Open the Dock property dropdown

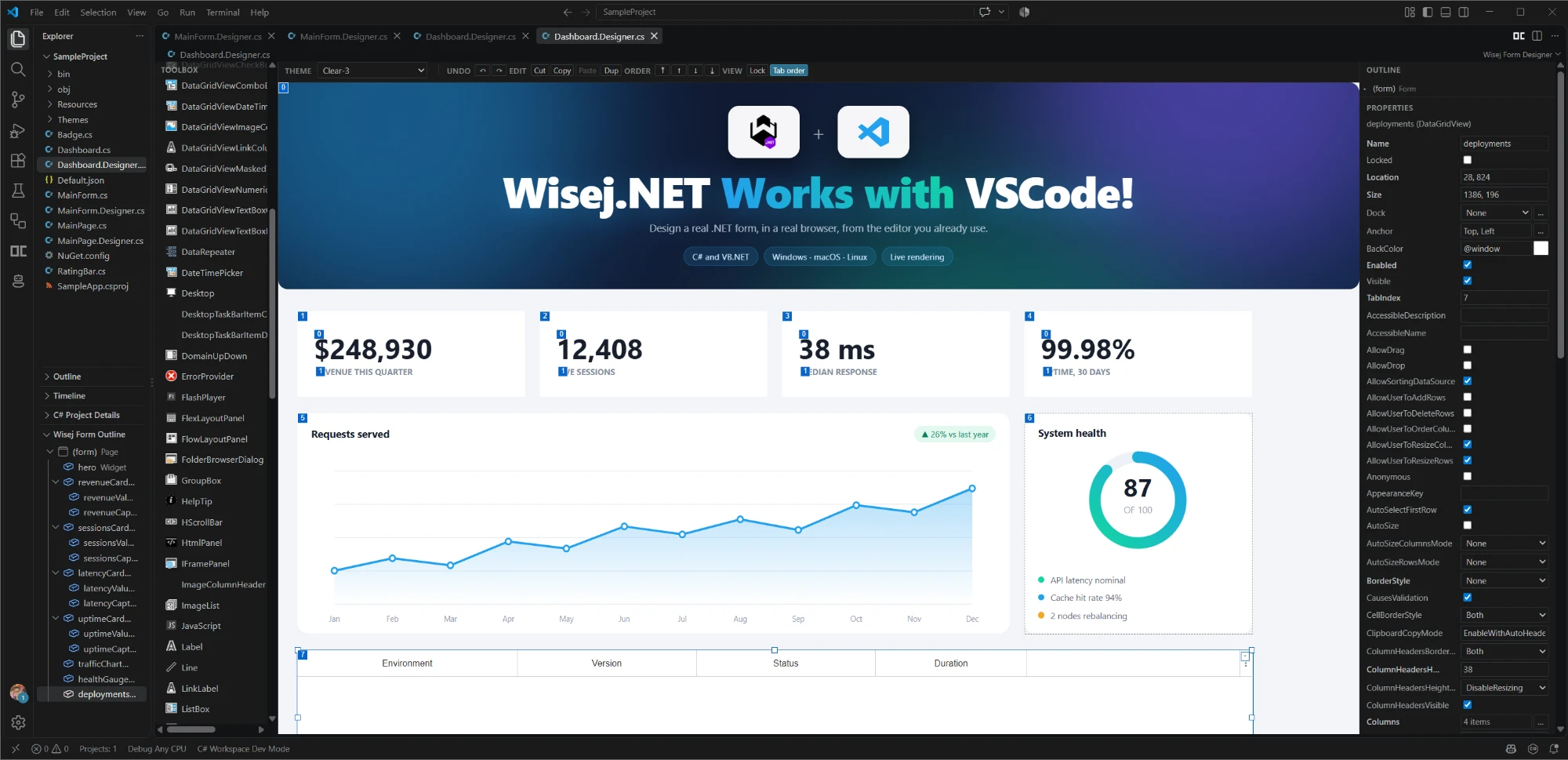[x=1497, y=213]
